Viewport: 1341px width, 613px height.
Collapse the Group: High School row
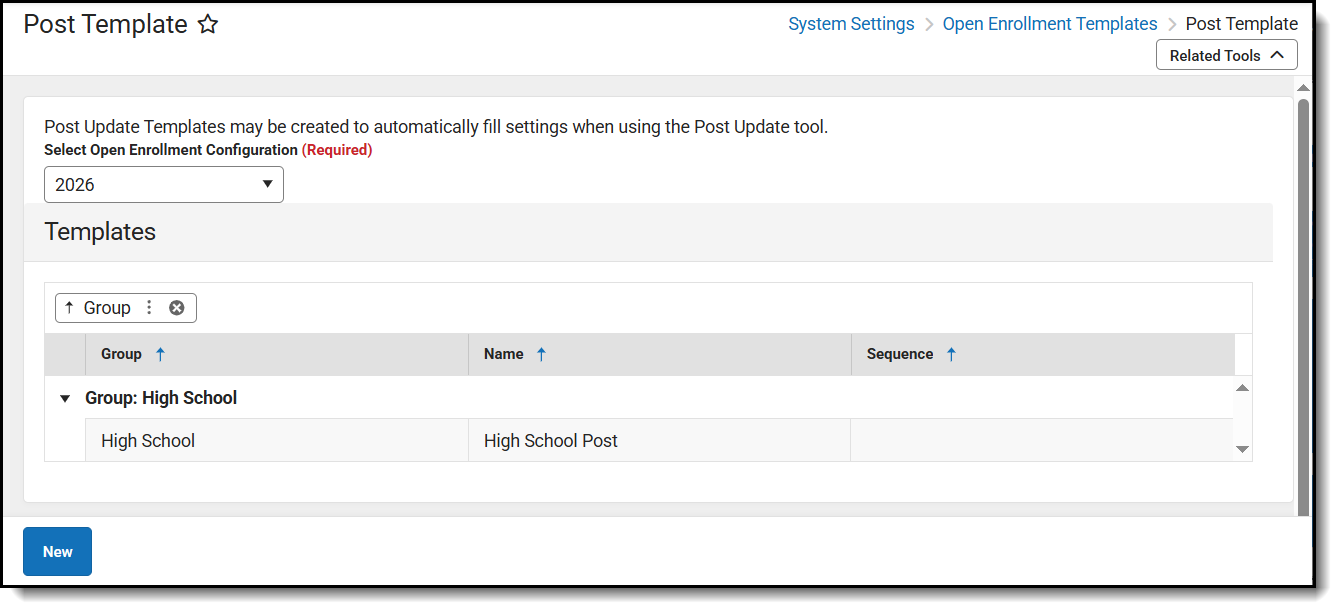pos(65,398)
